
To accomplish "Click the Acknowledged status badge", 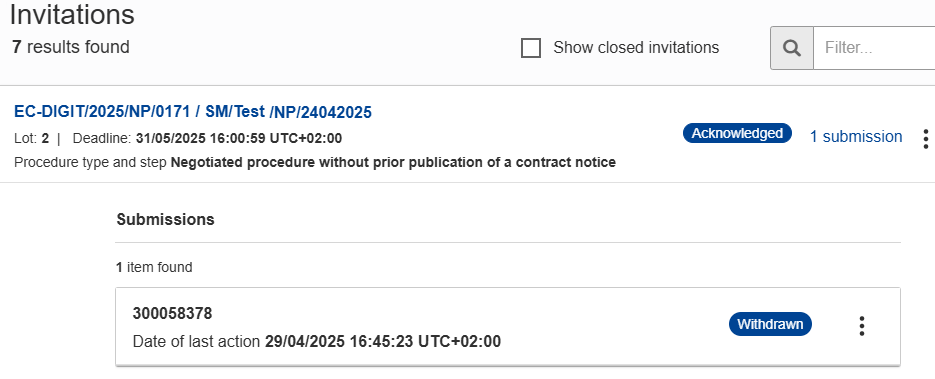I will (737, 133).
